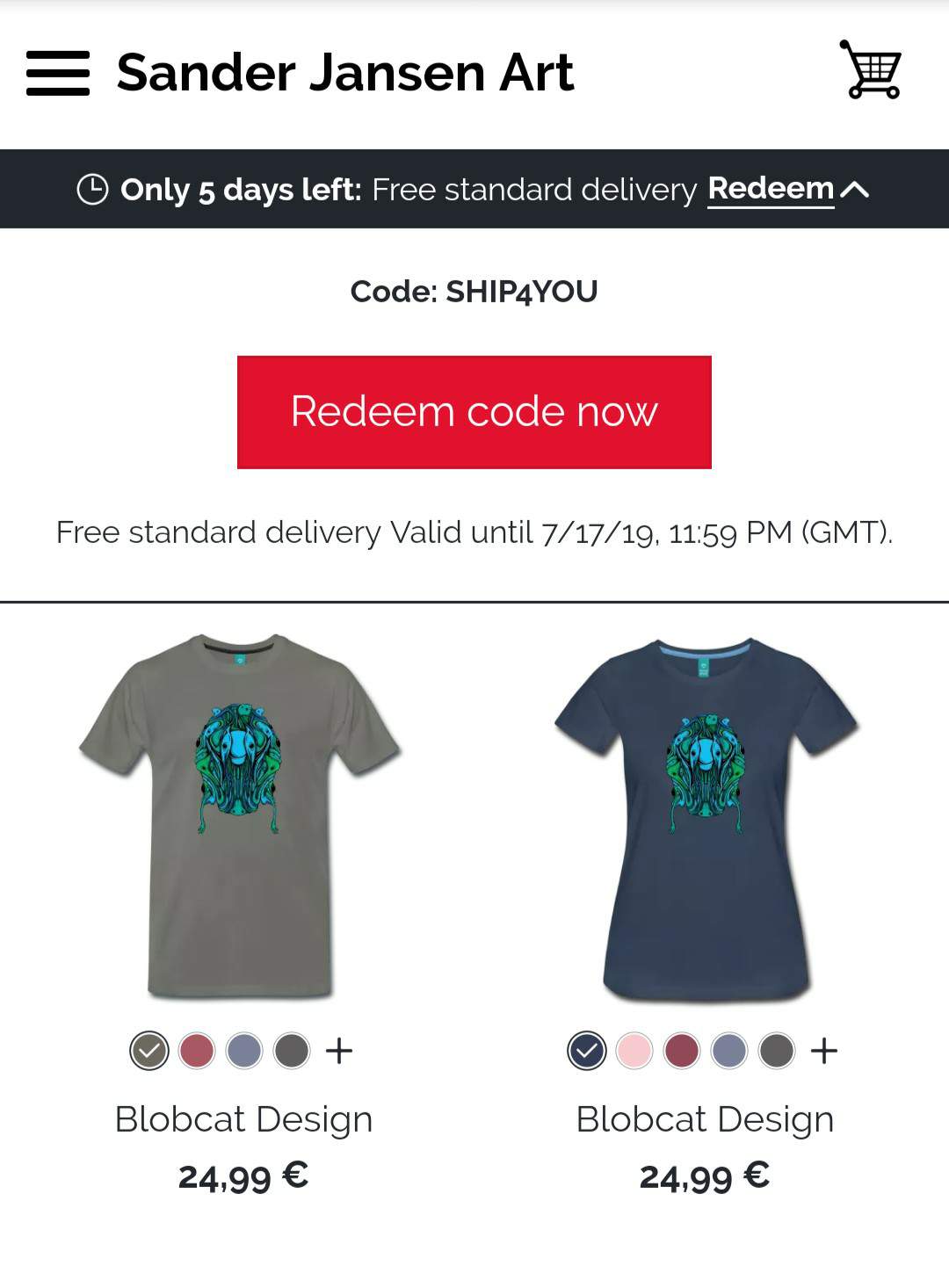The image size is (949, 1288).
Task: Open the shopping cart
Action: [872, 69]
